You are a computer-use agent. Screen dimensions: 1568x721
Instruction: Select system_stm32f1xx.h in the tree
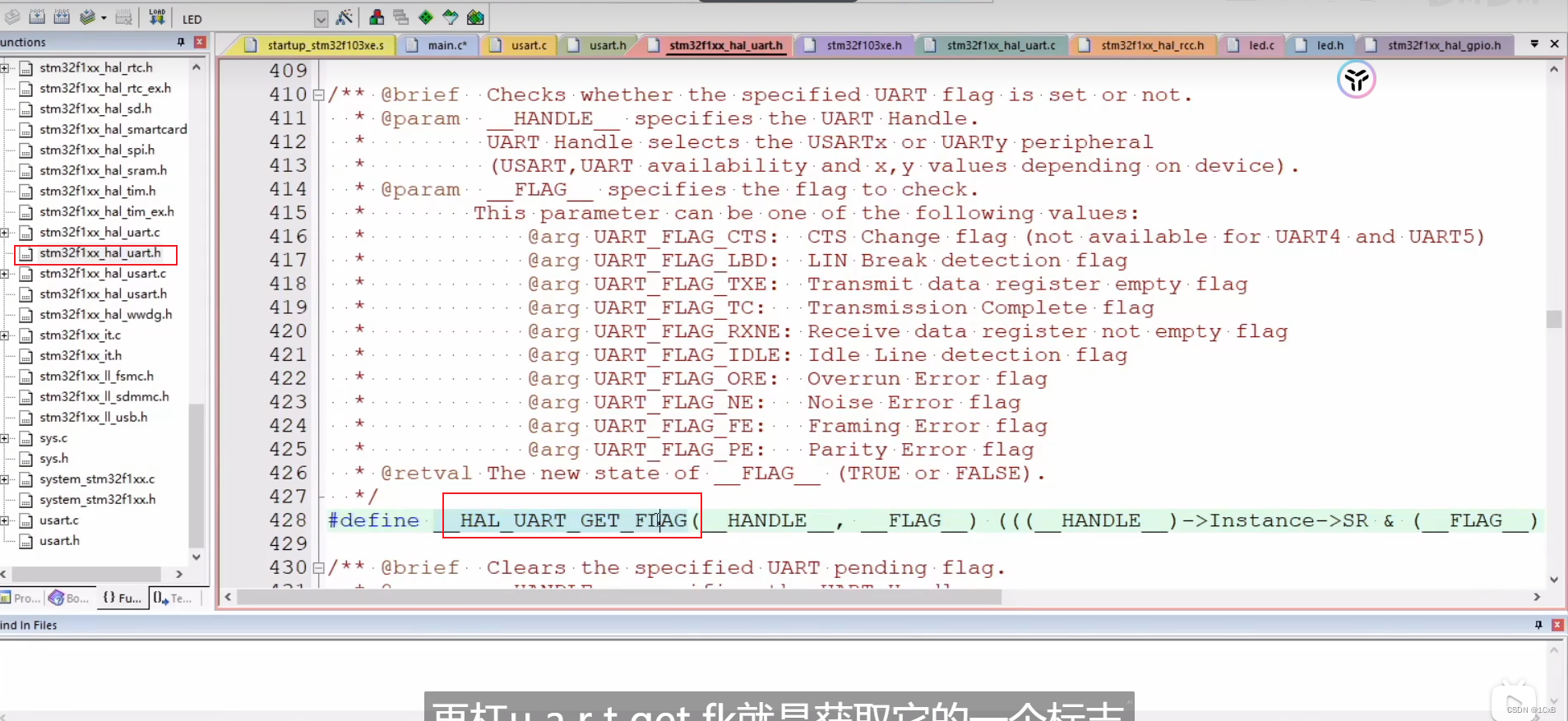coord(97,500)
